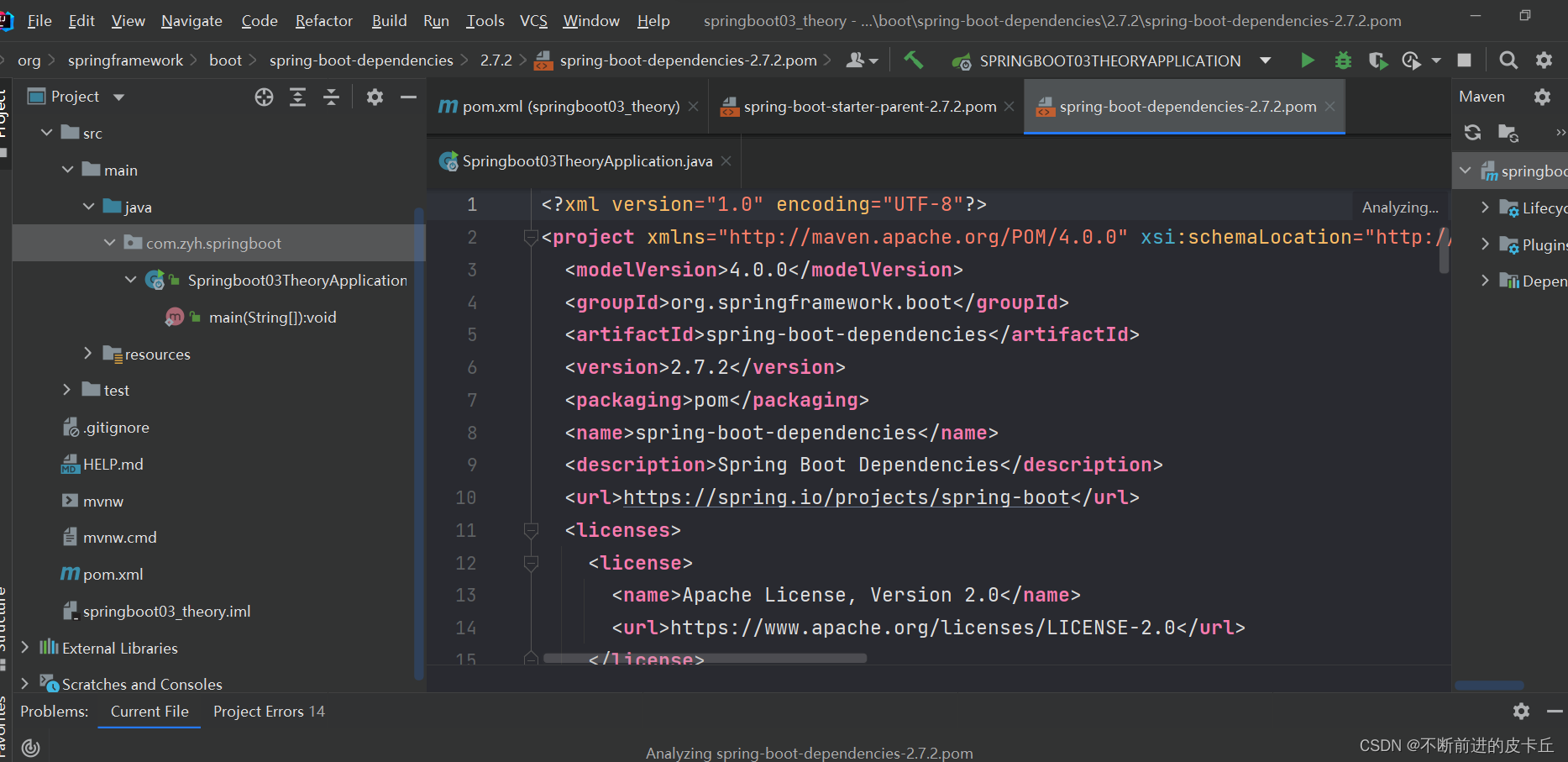Collapse the java folder
The image size is (1568, 762).
pos(89,207)
